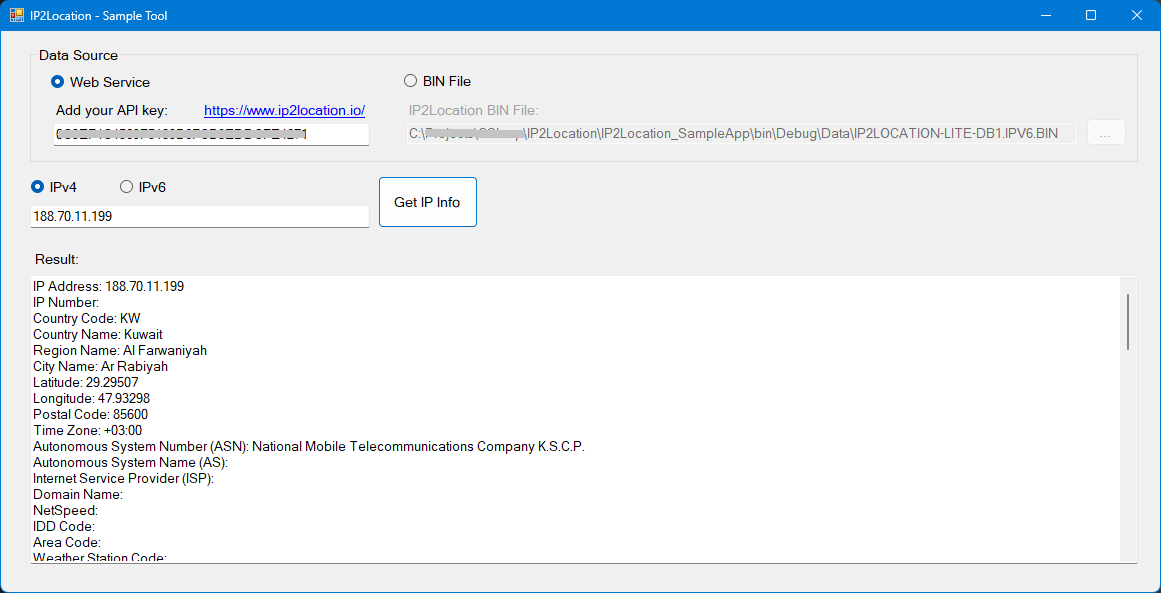This screenshot has width=1161, height=593.
Task: Click the 'Latitude: 29.29507' line
Action: point(86,383)
